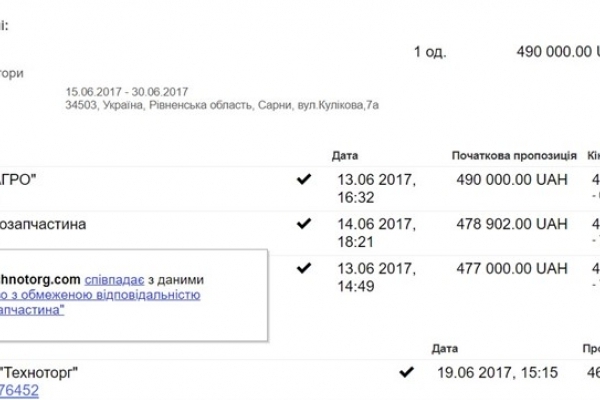
Task: Click the delivery period 15.06.2017 - 30.06.2017
Action: point(127,91)
